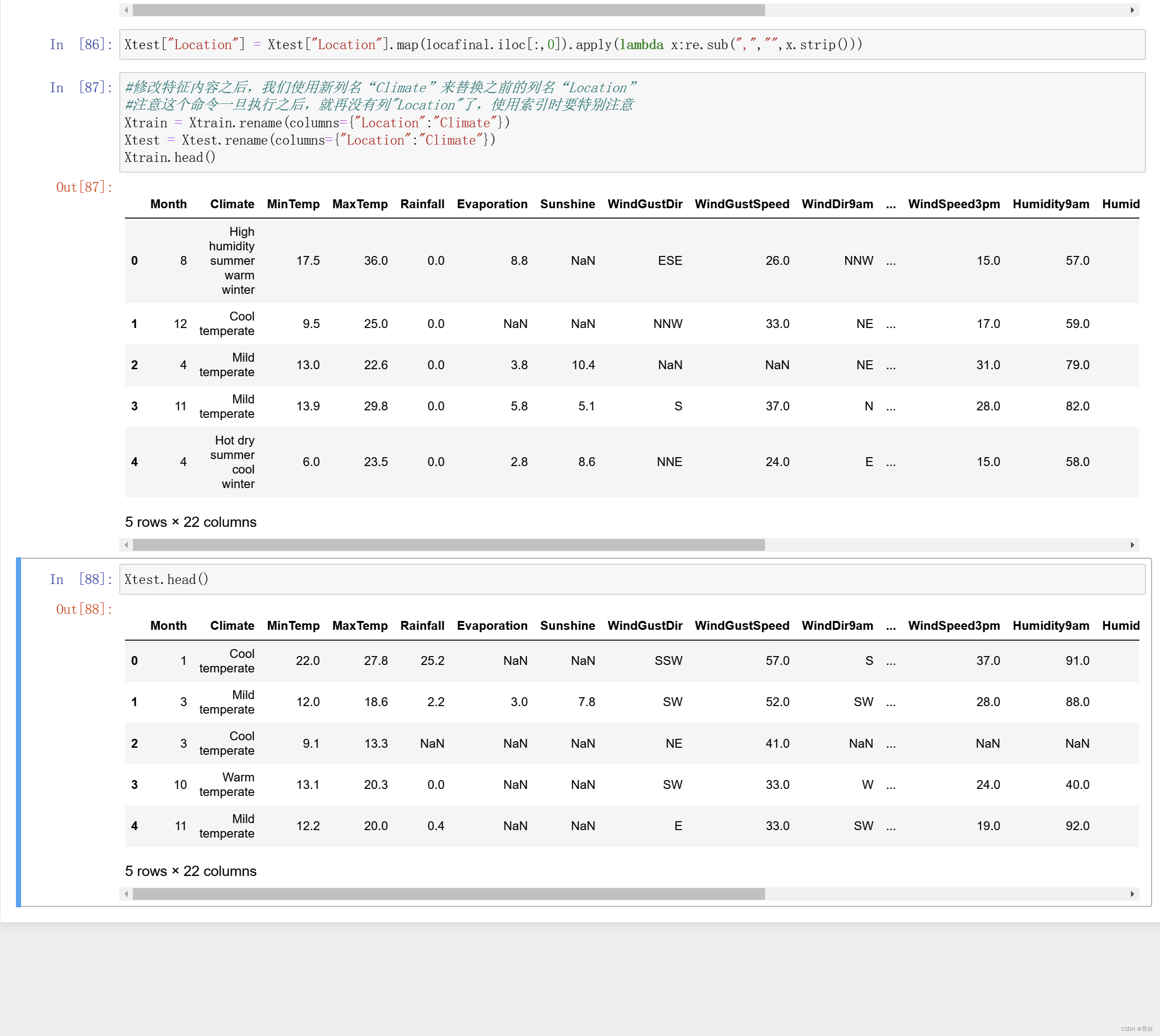Click the 41.0 WindGustSpeed value in Out[88]
The height and width of the screenshot is (1036, 1160).
click(778, 744)
